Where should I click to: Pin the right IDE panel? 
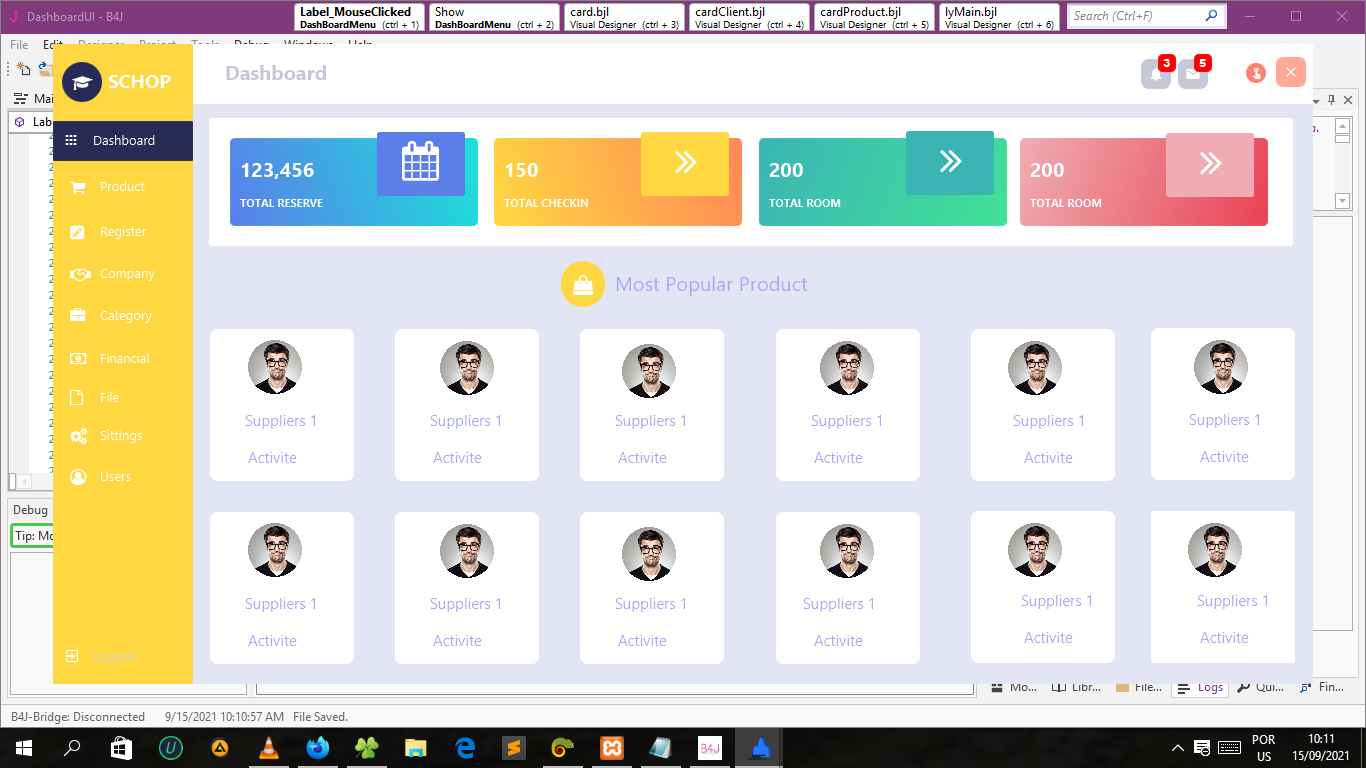pos(1331,100)
